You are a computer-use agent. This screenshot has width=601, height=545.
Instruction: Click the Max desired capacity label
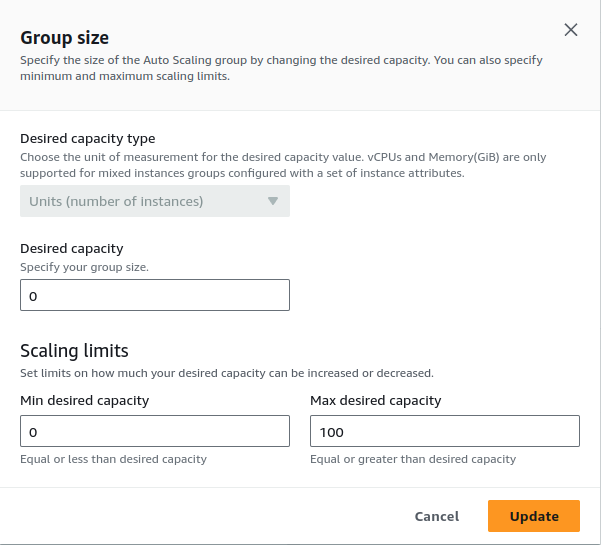click(x=376, y=401)
